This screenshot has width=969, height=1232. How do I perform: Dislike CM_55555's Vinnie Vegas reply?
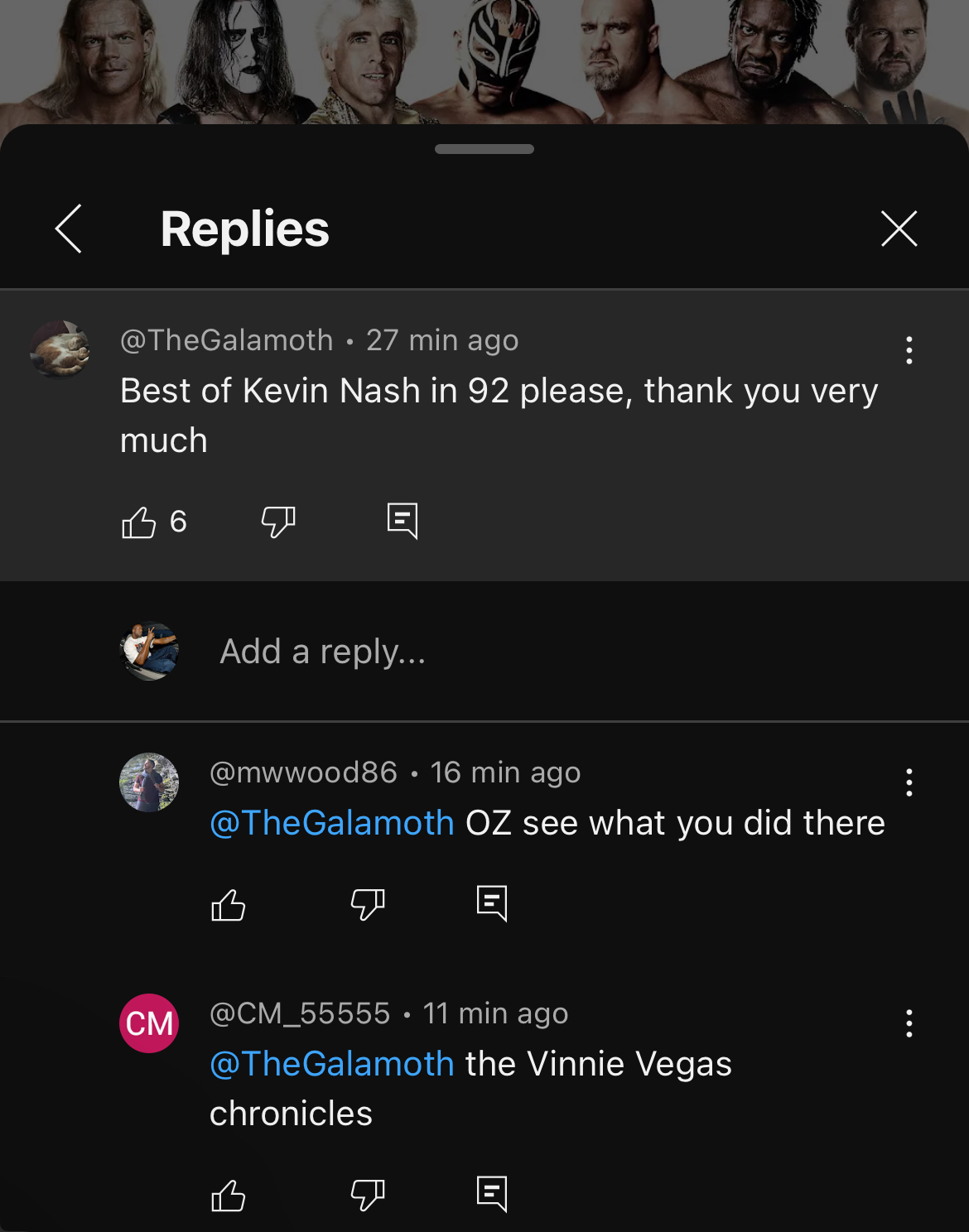pyautogui.click(x=368, y=1196)
